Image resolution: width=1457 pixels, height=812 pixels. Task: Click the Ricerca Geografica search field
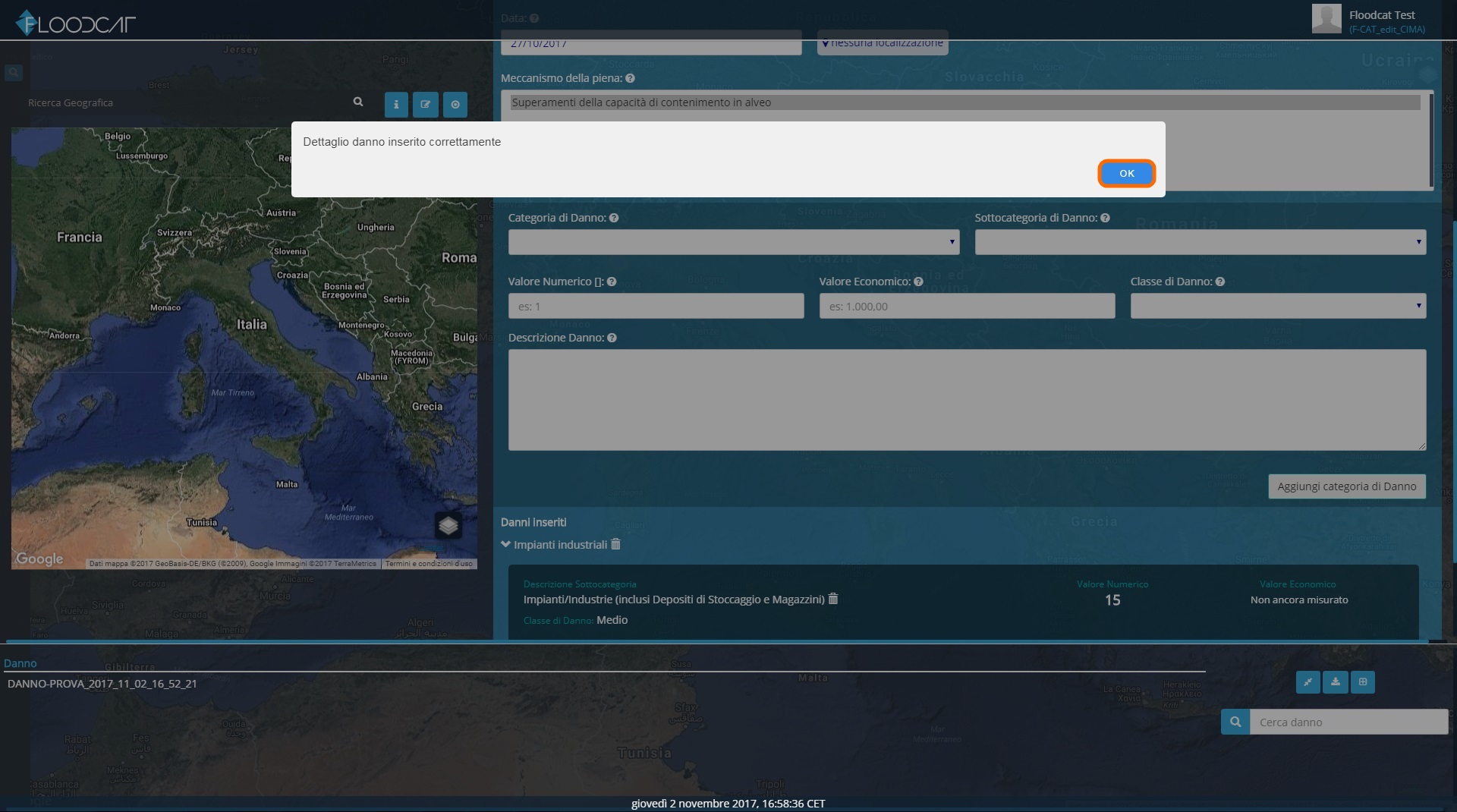point(186,102)
